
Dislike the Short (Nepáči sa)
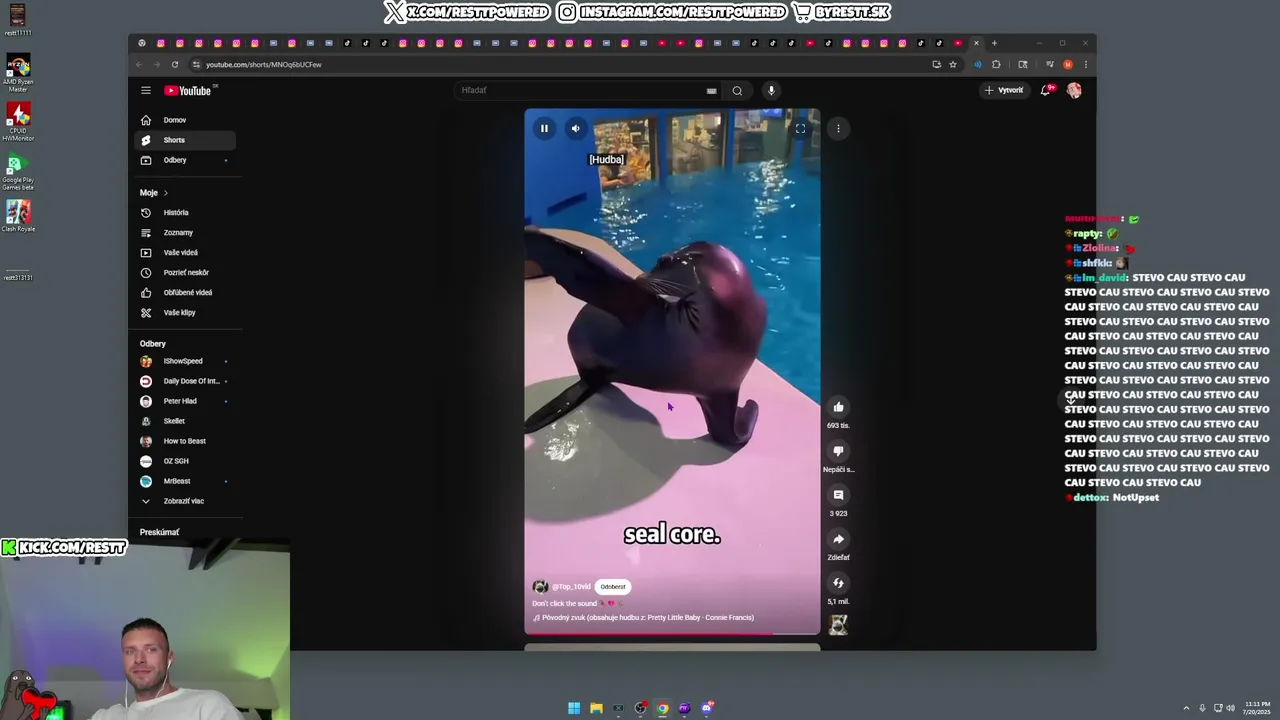pos(838,451)
